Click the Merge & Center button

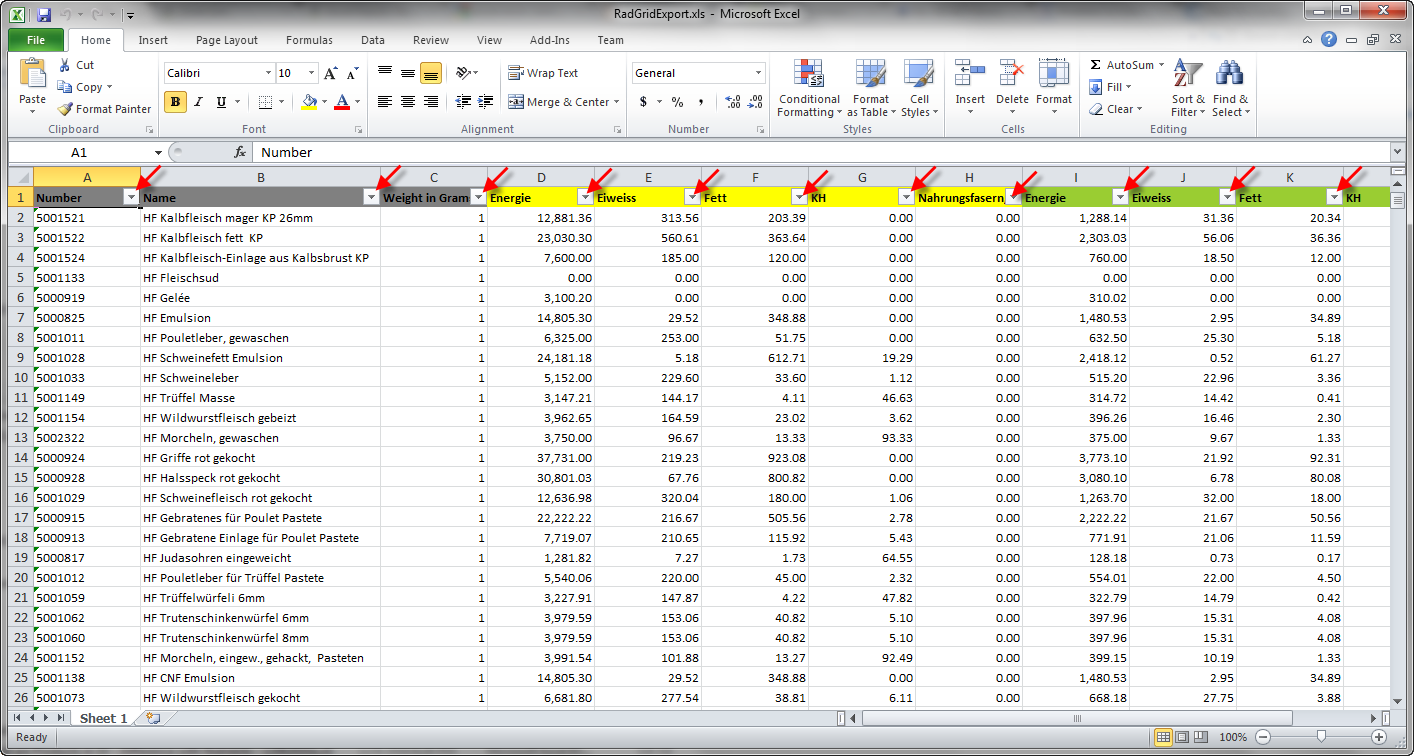pyautogui.click(x=559, y=102)
